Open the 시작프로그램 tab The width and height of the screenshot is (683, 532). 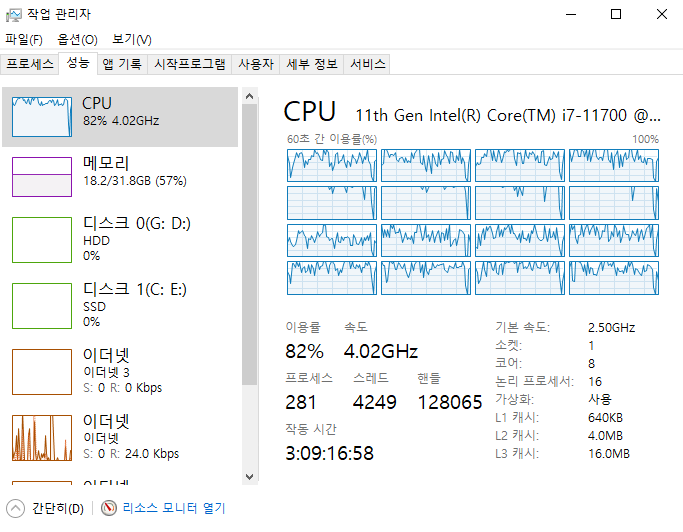190,64
